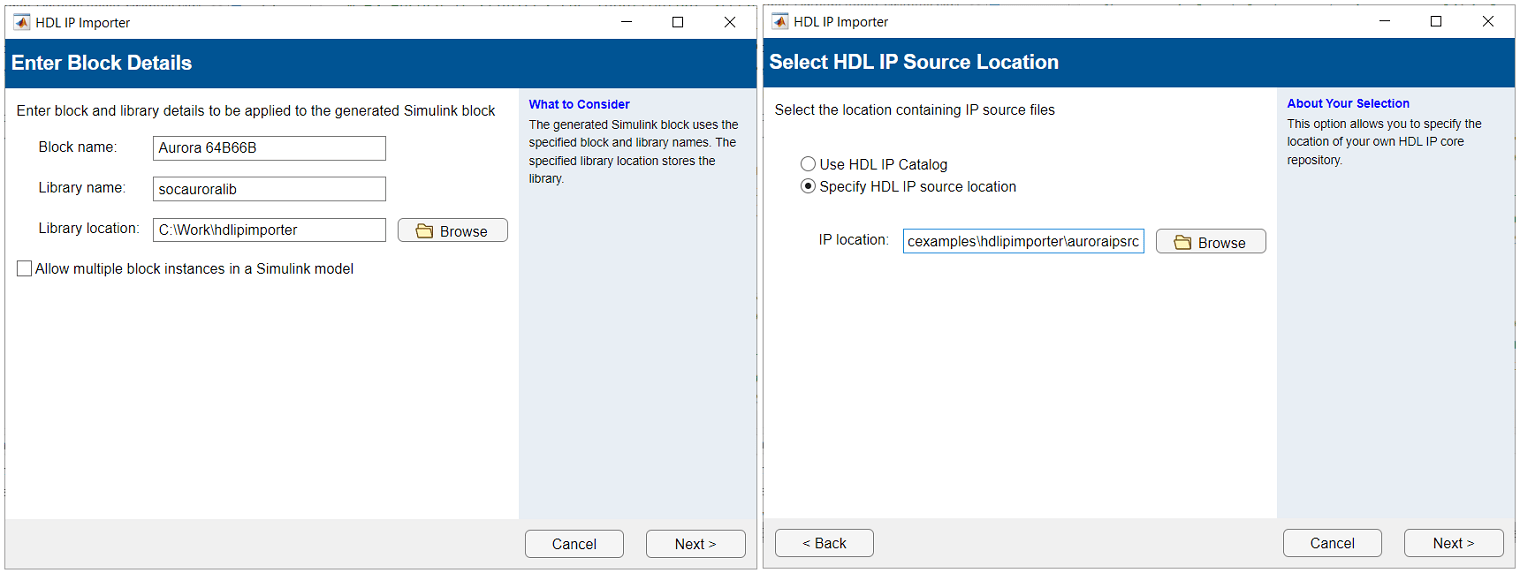Image resolution: width=1520 pixels, height=573 pixels.
Task: Go Back from the HDL IP Source Location page
Action: point(824,543)
